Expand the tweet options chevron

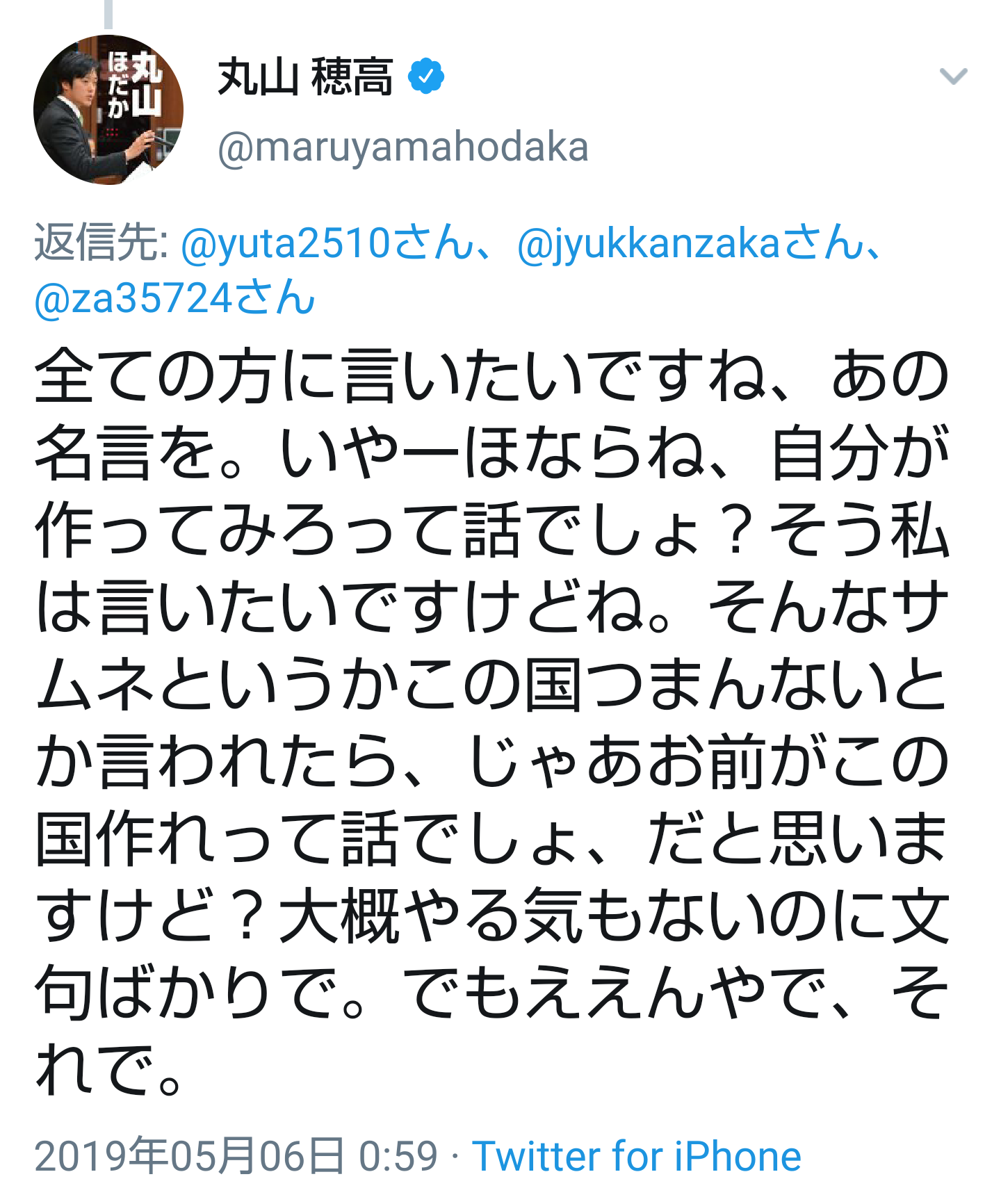click(x=953, y=76)
